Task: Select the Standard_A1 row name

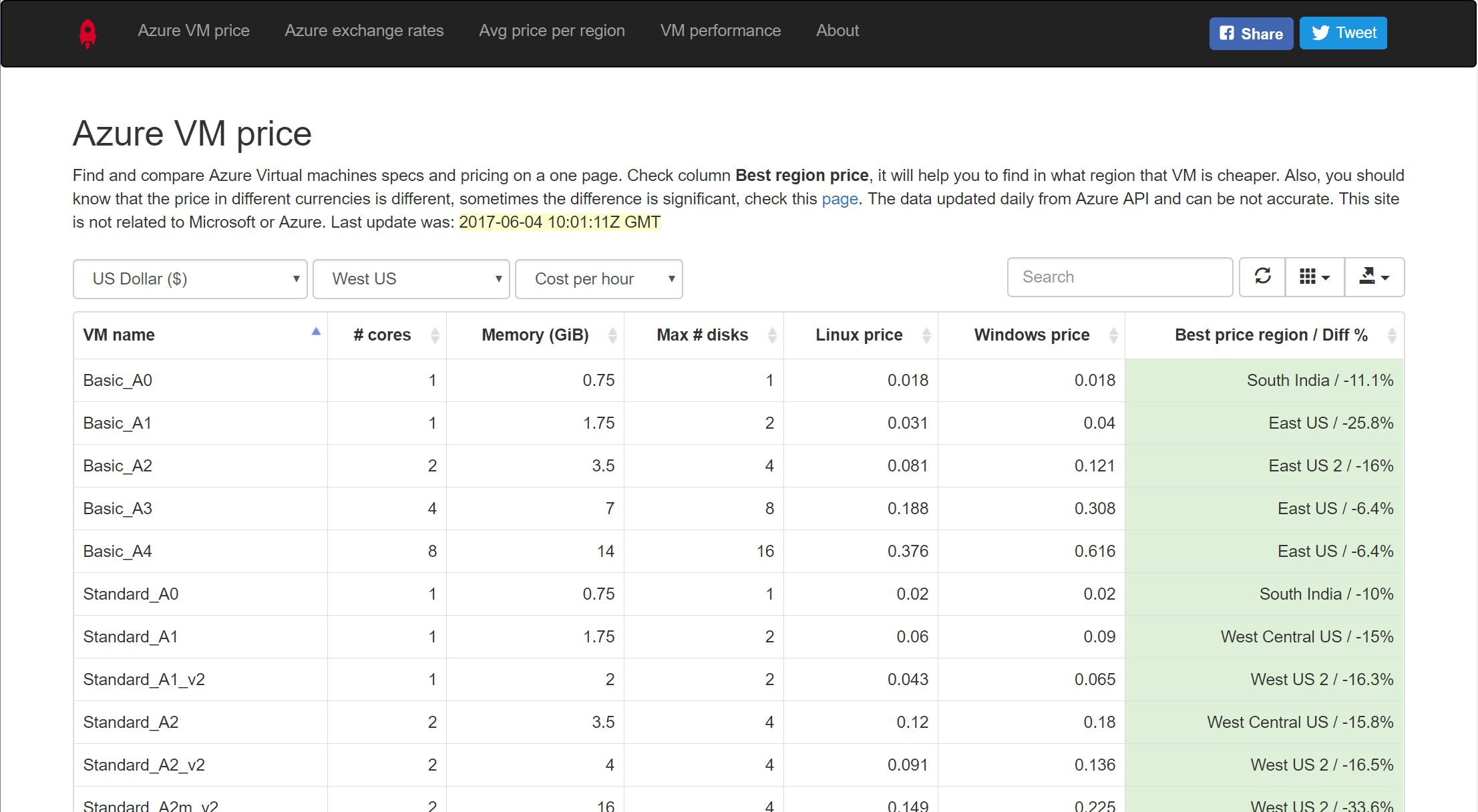Action: pos(131,637)
